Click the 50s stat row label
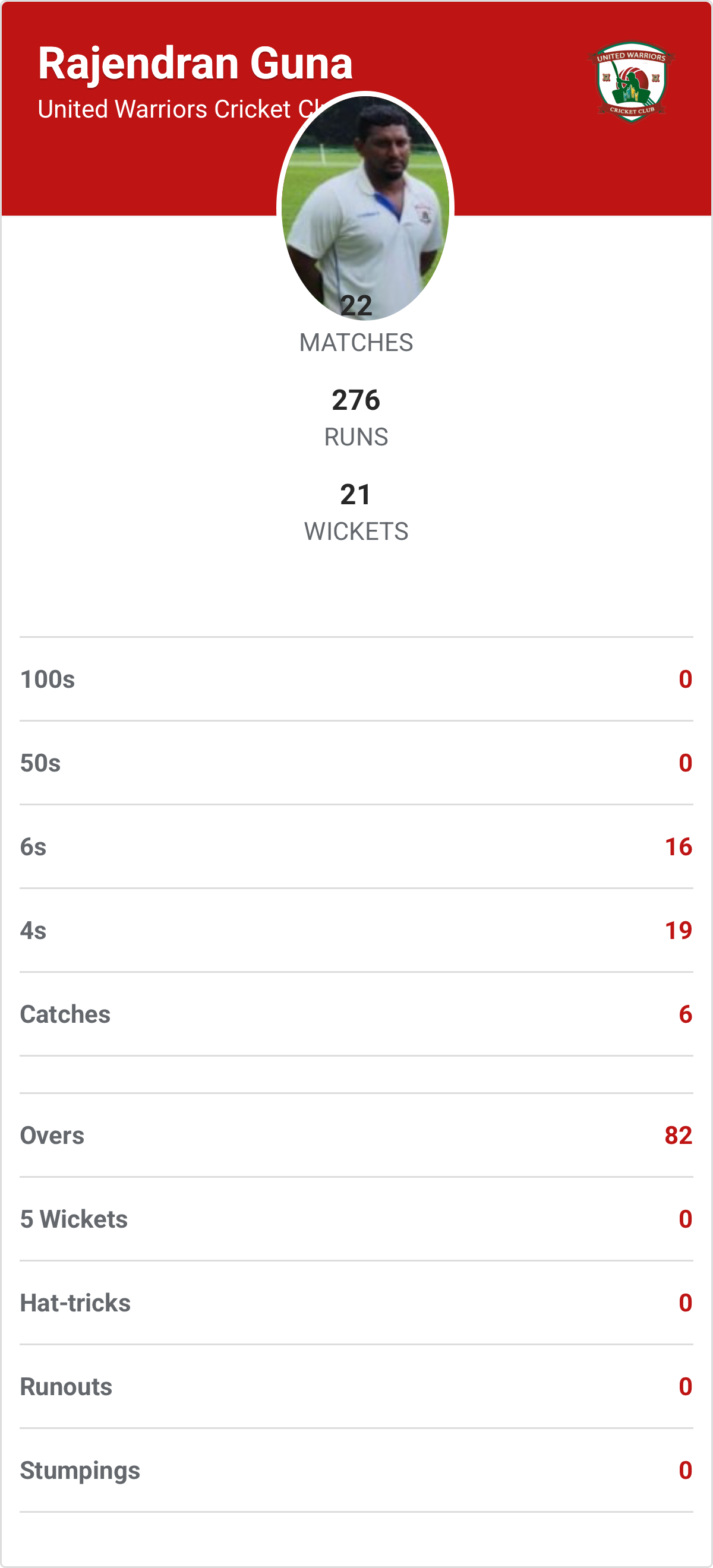Image resolution: width=713 pixels, height=1568 pixels. click(40, 763)
